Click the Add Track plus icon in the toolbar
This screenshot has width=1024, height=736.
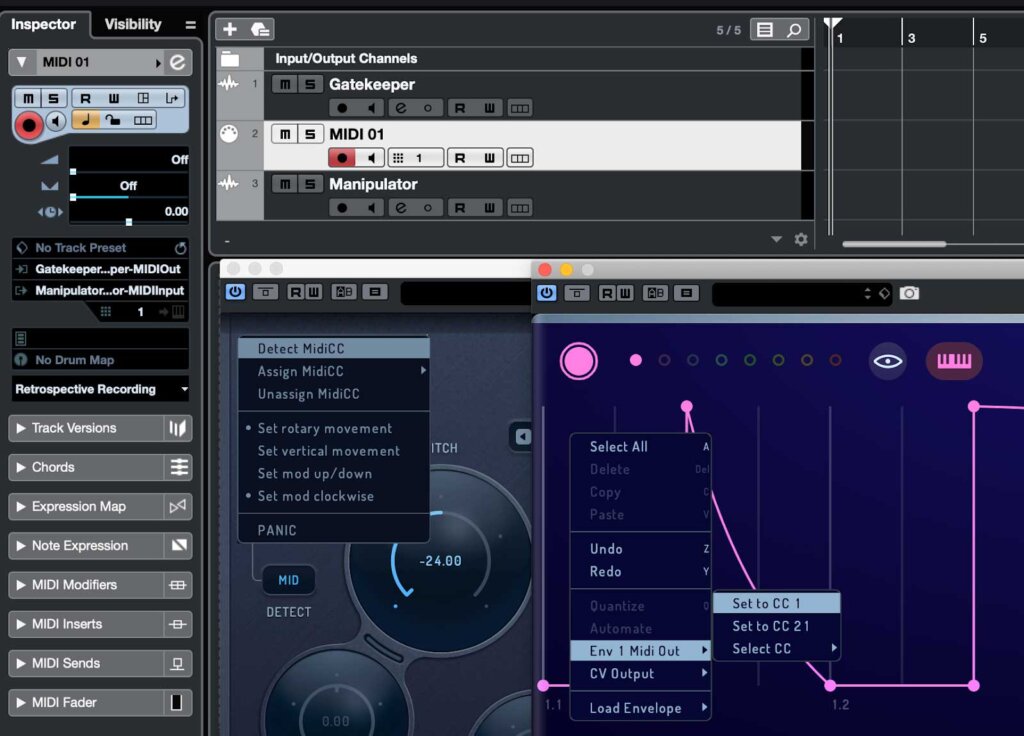pyautogui.click(x=228, y=29)
